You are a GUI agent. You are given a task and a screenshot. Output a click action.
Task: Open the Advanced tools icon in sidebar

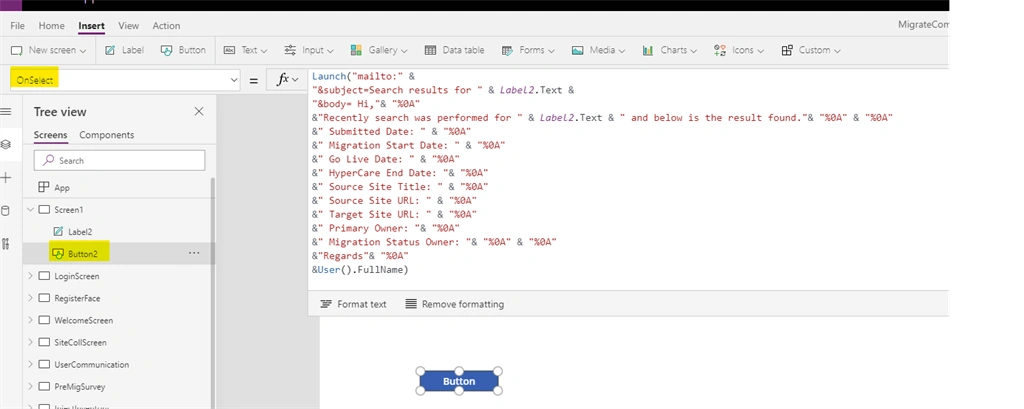coord(6,244)
